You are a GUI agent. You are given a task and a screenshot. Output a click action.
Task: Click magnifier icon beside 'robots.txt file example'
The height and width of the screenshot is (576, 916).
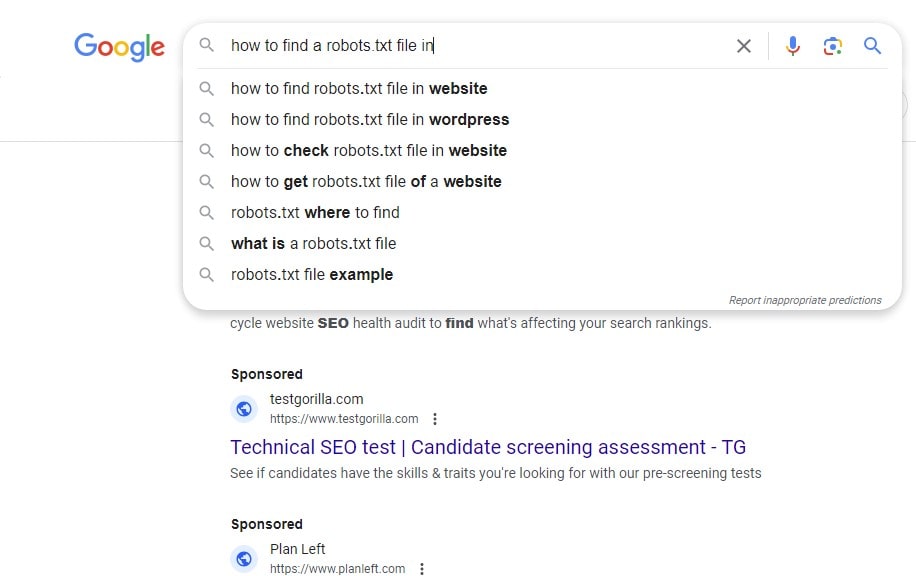tap(206, 274)
